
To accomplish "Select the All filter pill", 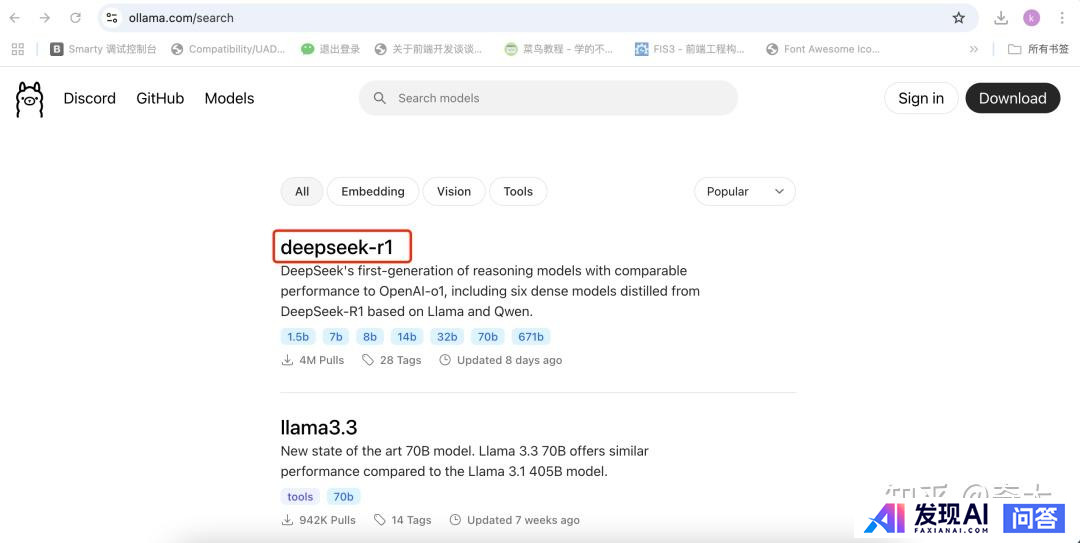I will click(302, 192).
